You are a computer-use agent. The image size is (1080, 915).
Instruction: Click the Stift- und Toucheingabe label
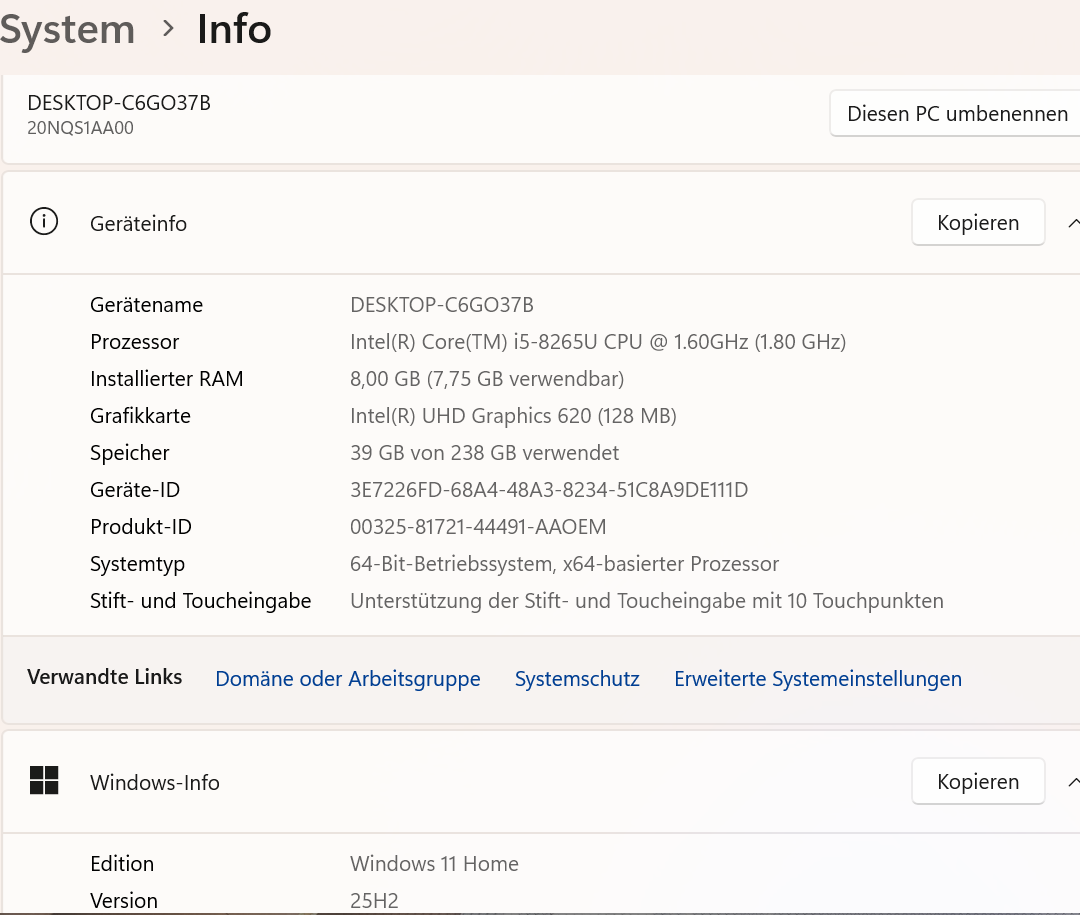(200, 601)
